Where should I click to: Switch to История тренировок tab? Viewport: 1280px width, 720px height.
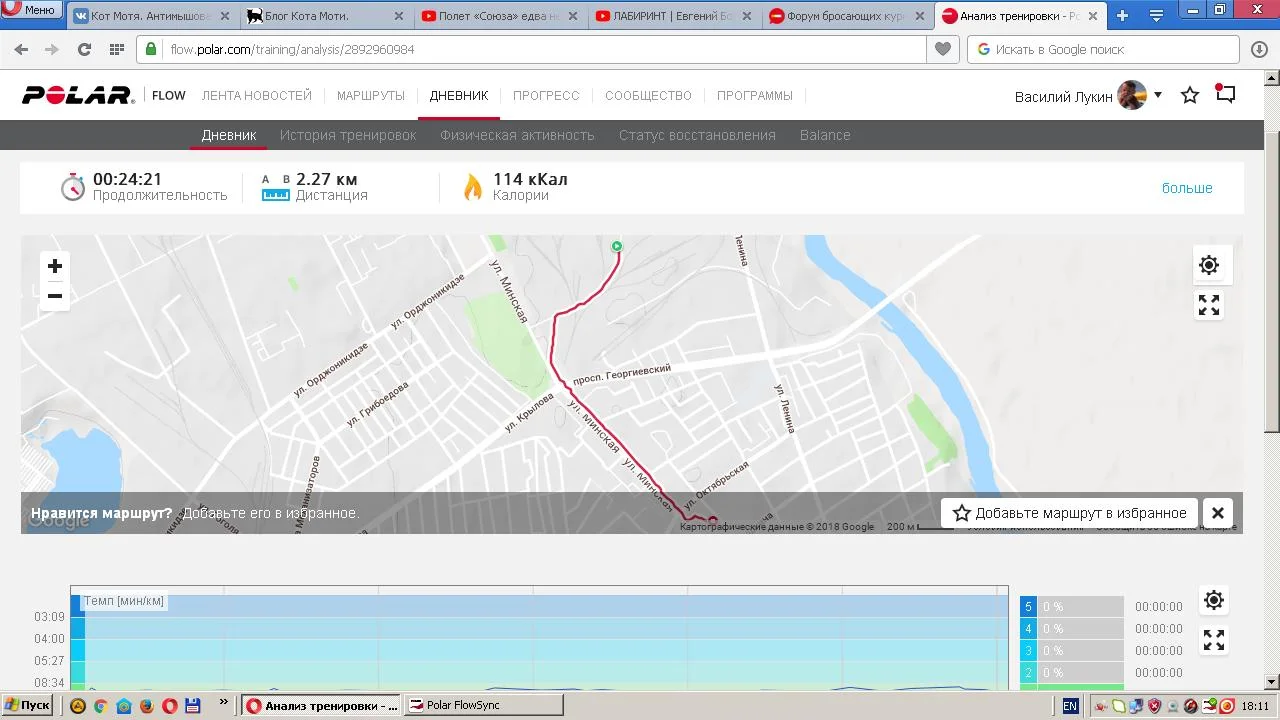(348, 135)
